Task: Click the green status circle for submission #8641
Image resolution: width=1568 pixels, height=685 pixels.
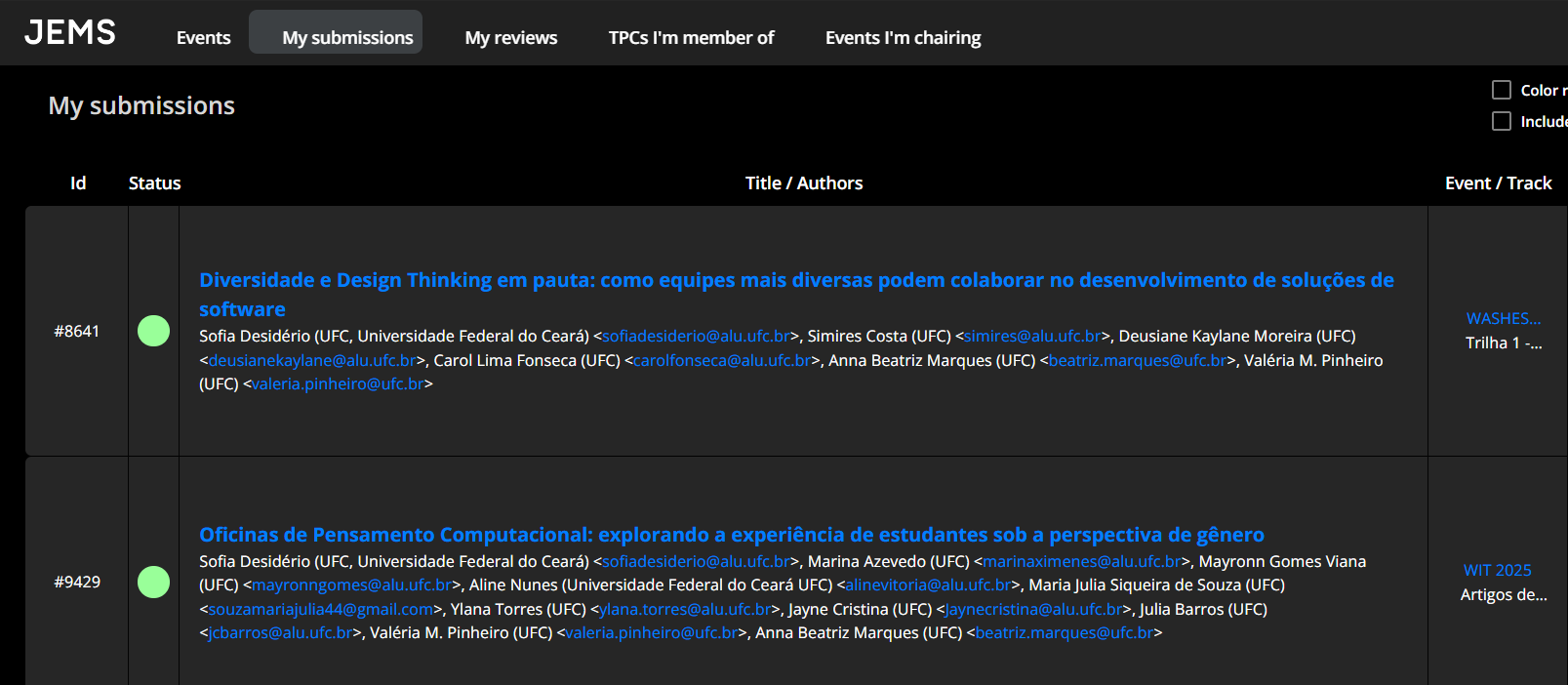Action: [153, 332]
